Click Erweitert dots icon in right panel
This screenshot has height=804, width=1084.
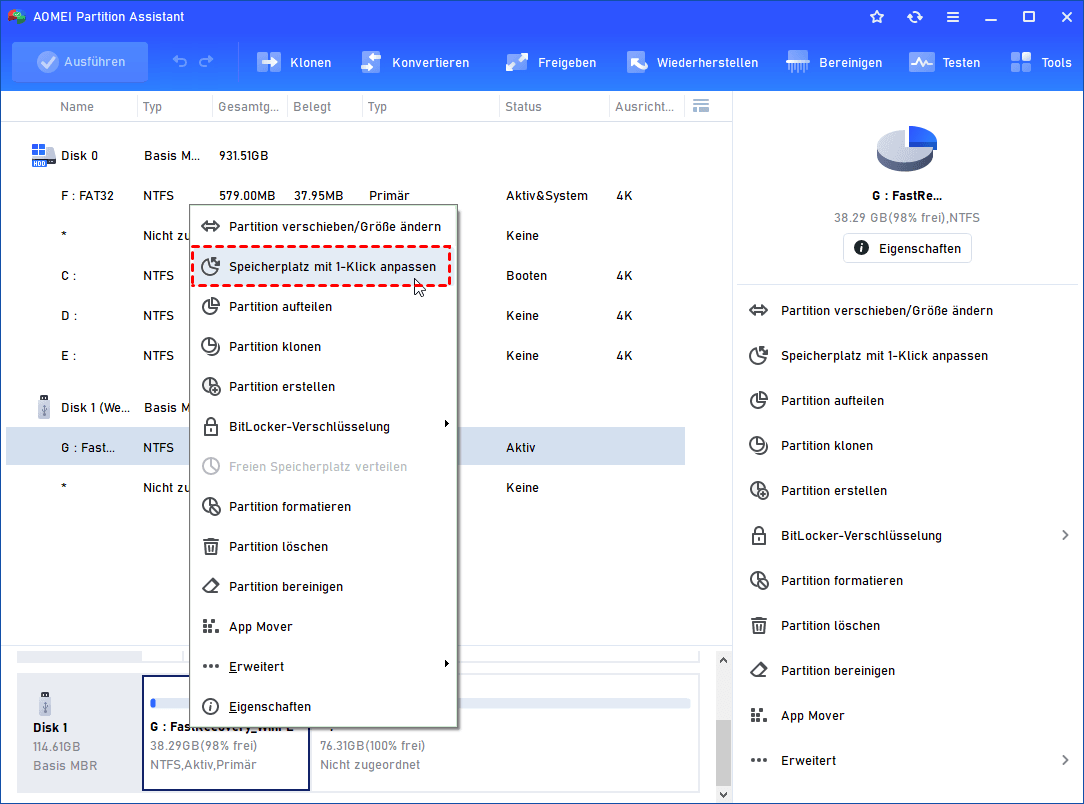click(758, 760)
